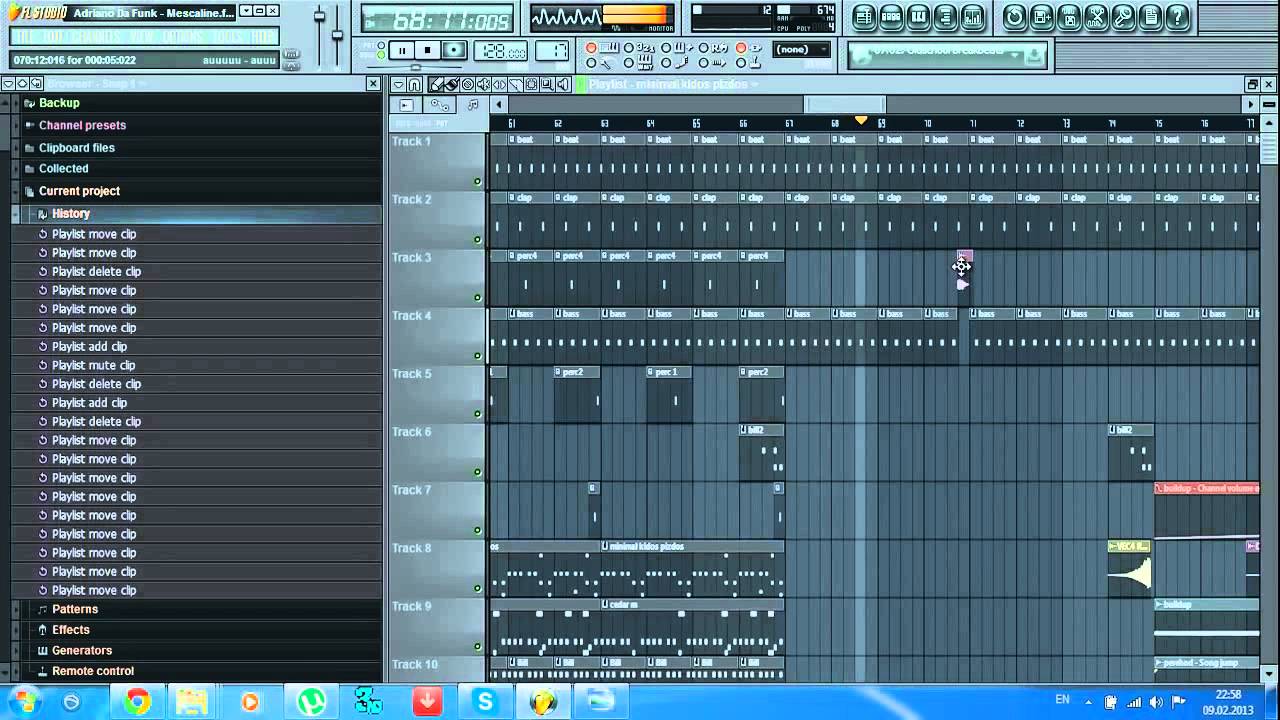The width and height of the screenshot is (1280, 720).
Task: Open the Clipboard files folder
Action: pyautogui.click(x=77, y=148)
